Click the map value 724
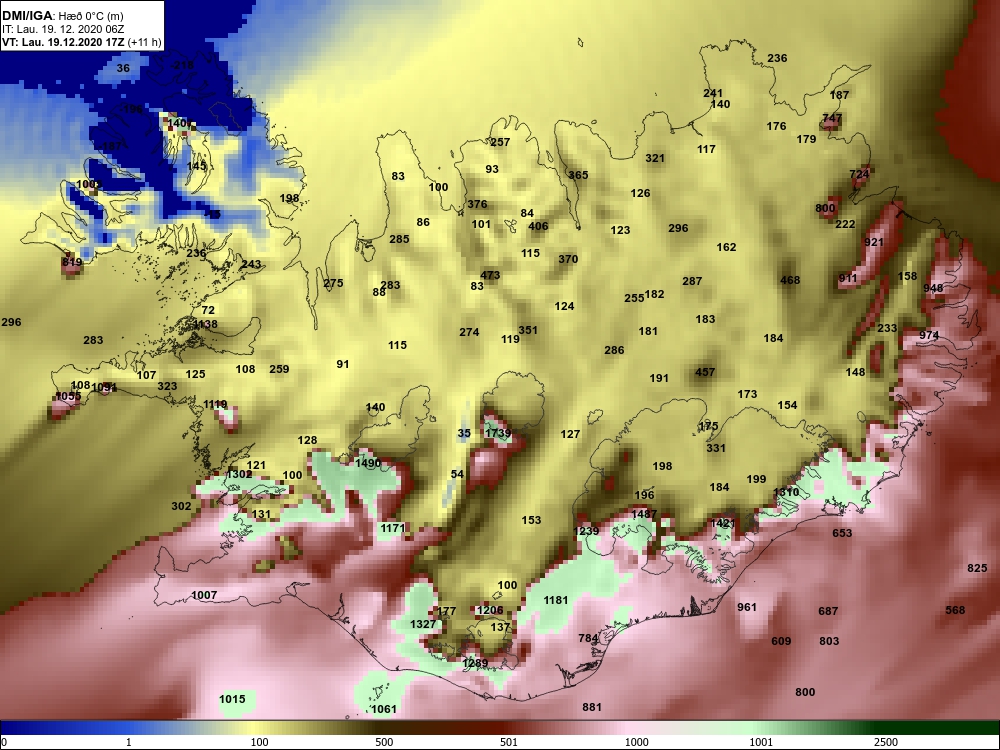1000x750 pixels. (x=859, y=173)
